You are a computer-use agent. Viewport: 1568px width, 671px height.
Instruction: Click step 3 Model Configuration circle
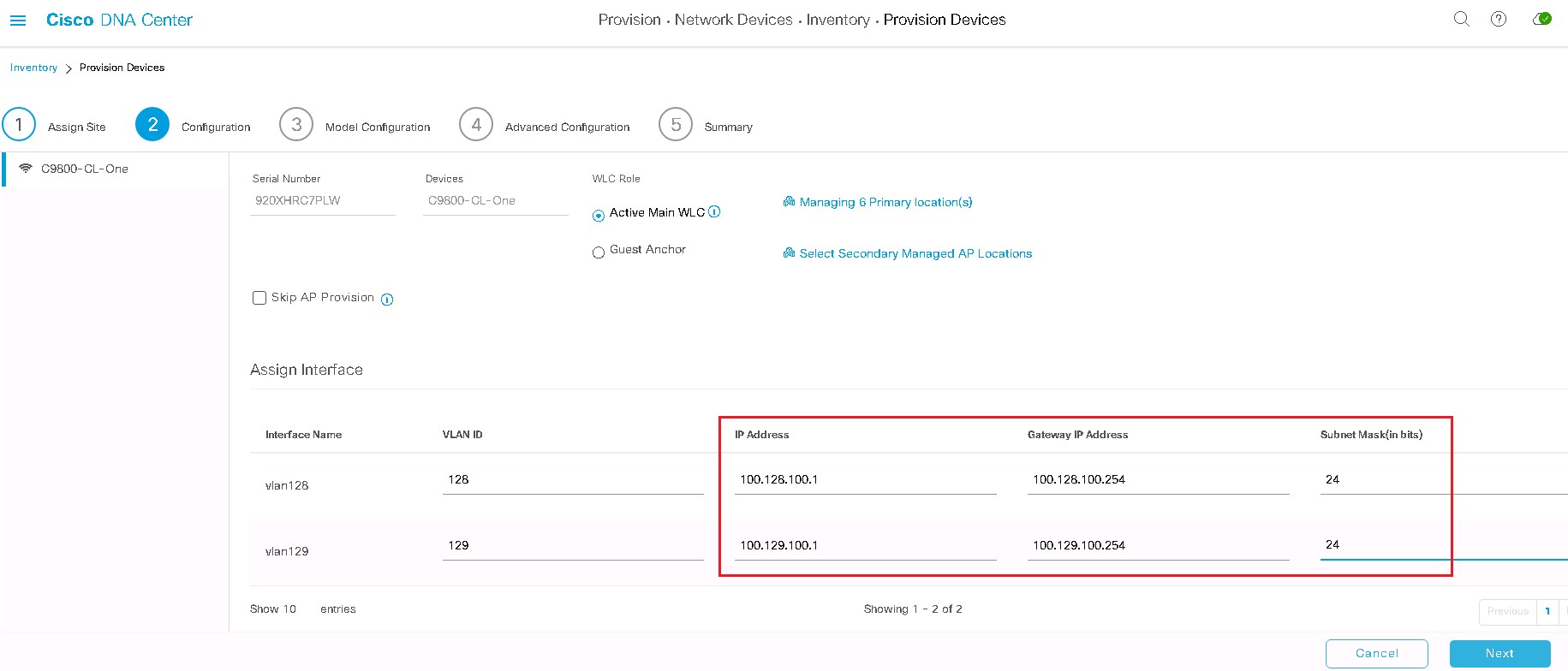pos(296,124)
